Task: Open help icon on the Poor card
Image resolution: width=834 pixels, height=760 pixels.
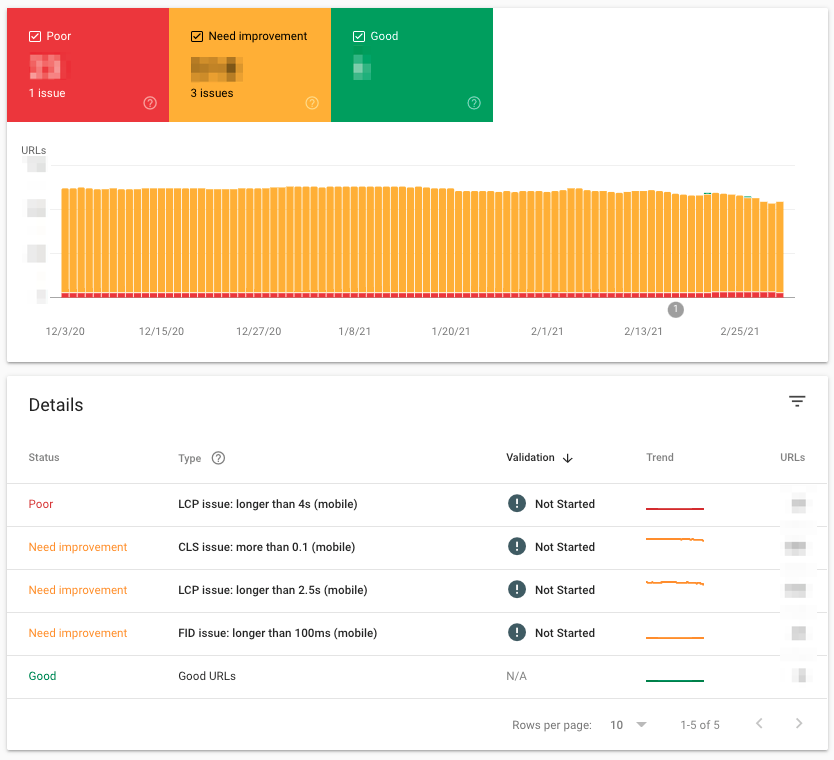Action: [x=150, y=103]
